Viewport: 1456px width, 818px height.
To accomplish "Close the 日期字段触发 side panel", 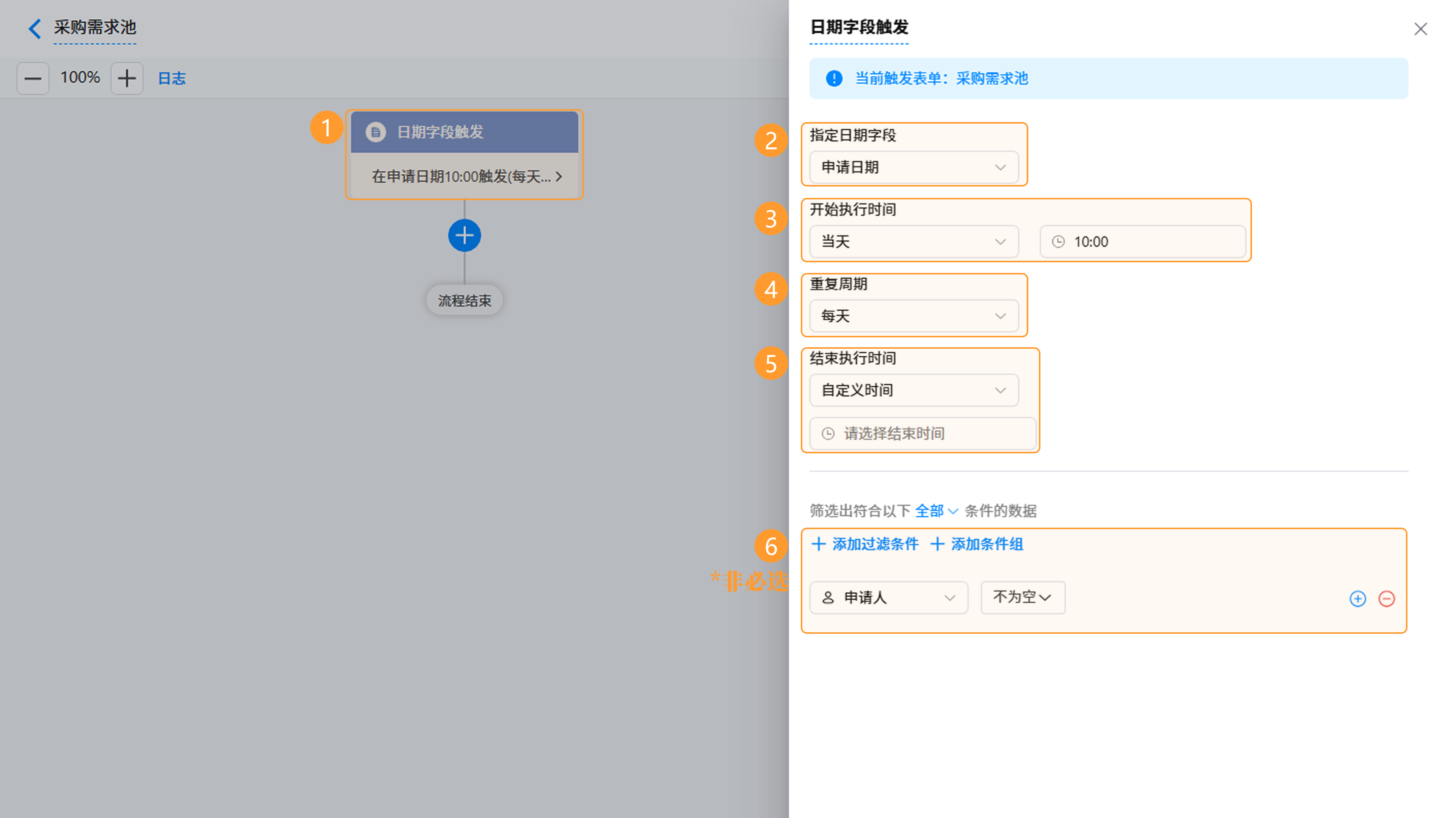I will (1420, 29).
